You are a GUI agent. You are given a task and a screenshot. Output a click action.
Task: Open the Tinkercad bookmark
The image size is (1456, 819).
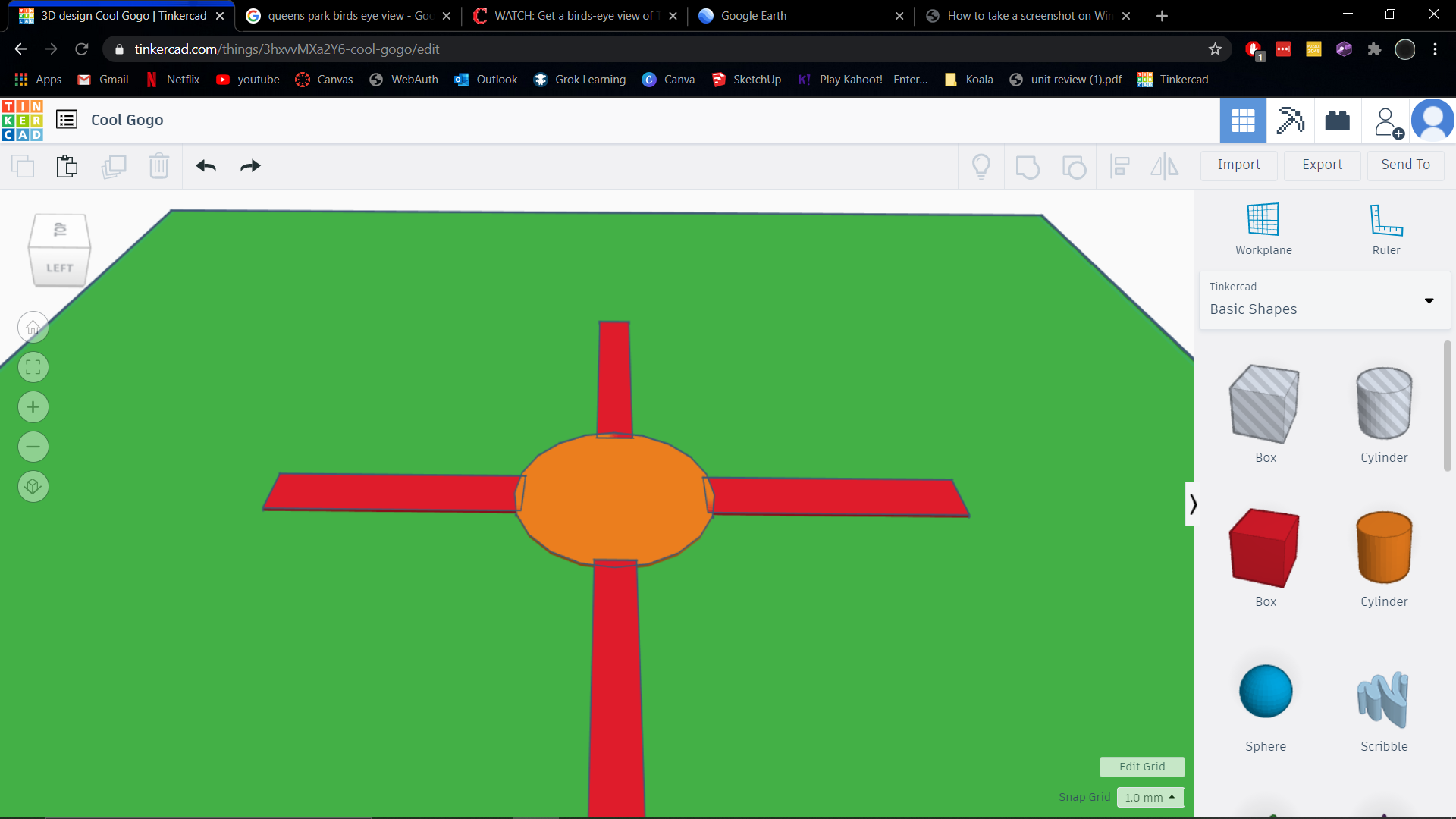(1173, 80)
